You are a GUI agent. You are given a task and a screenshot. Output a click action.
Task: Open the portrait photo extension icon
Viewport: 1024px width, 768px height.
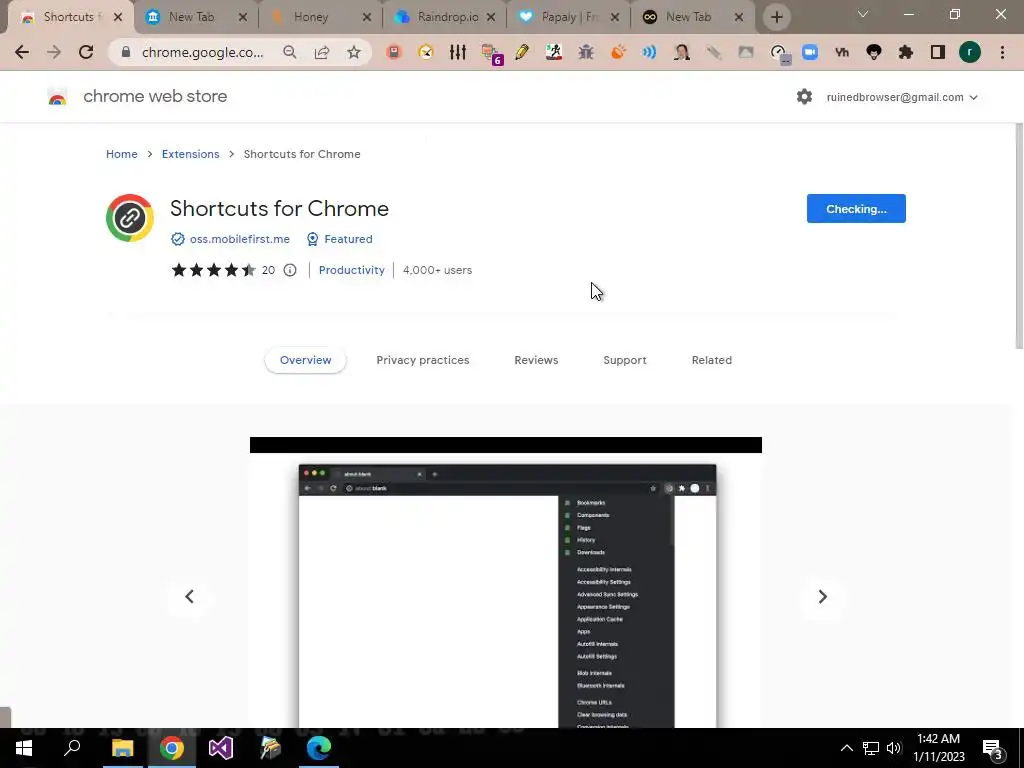point(681,52)
